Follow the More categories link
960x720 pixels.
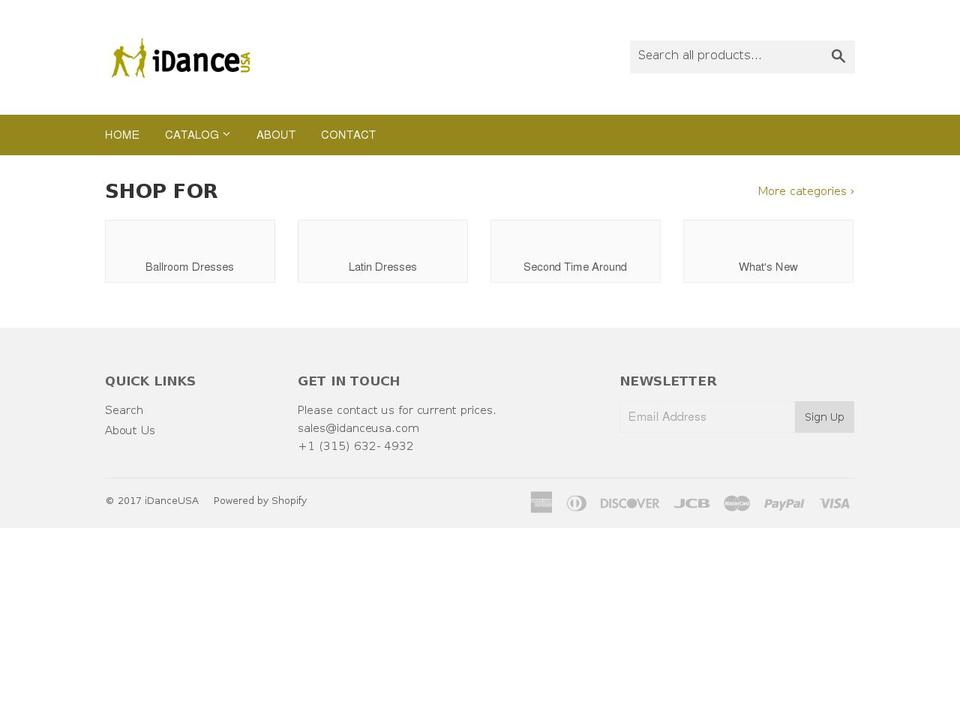806,191
